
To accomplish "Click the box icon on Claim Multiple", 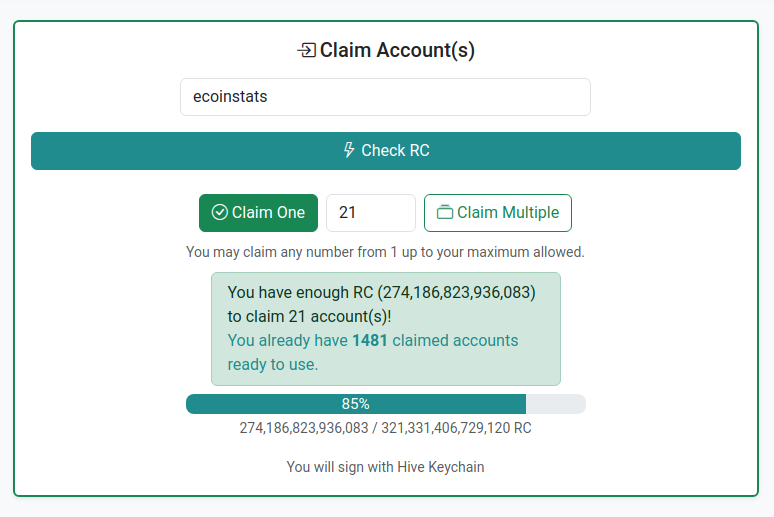I will pyautogui.click(x=445, y=212).
